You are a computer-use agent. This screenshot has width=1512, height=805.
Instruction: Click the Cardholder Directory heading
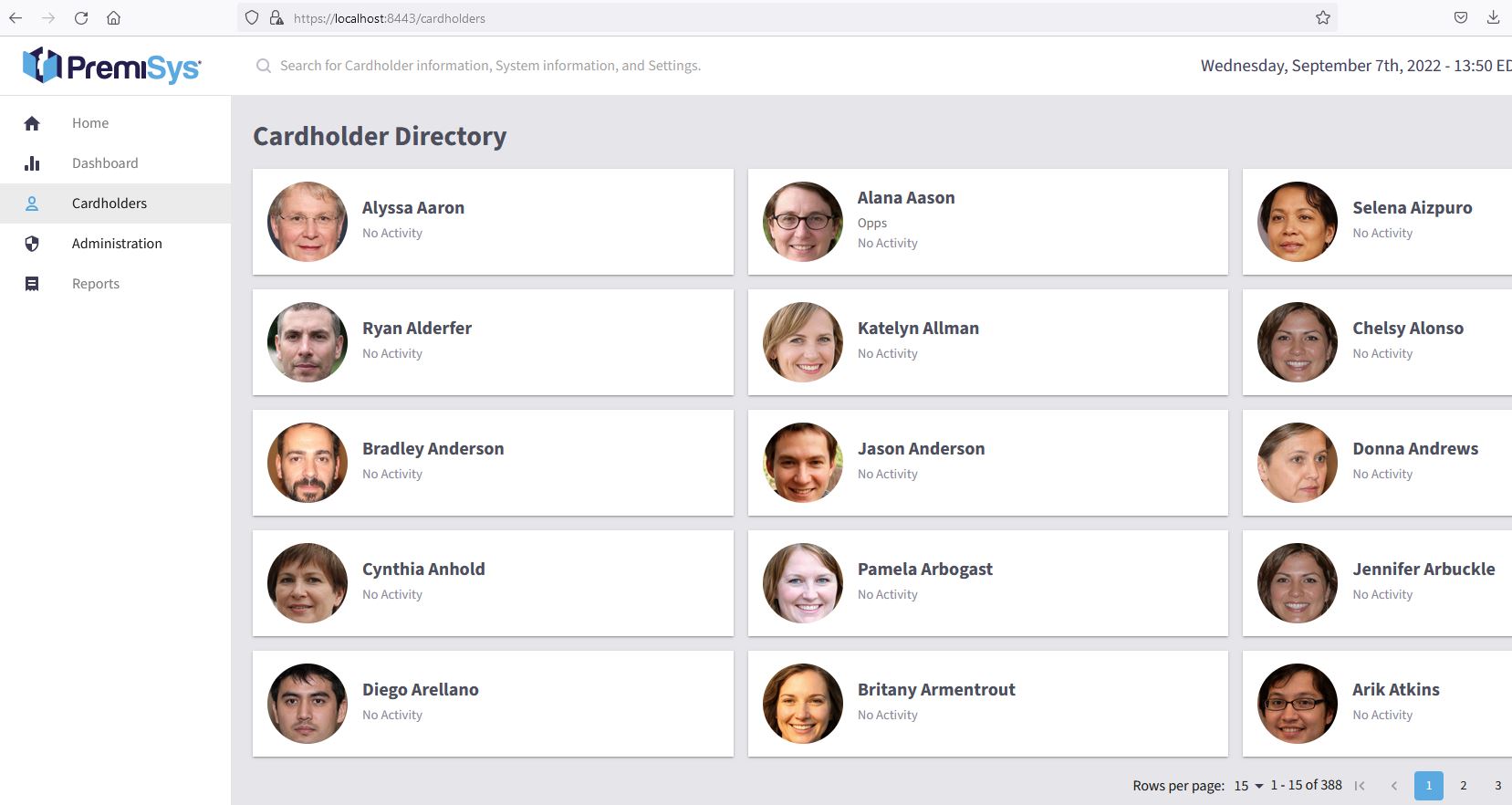[380, 136]
